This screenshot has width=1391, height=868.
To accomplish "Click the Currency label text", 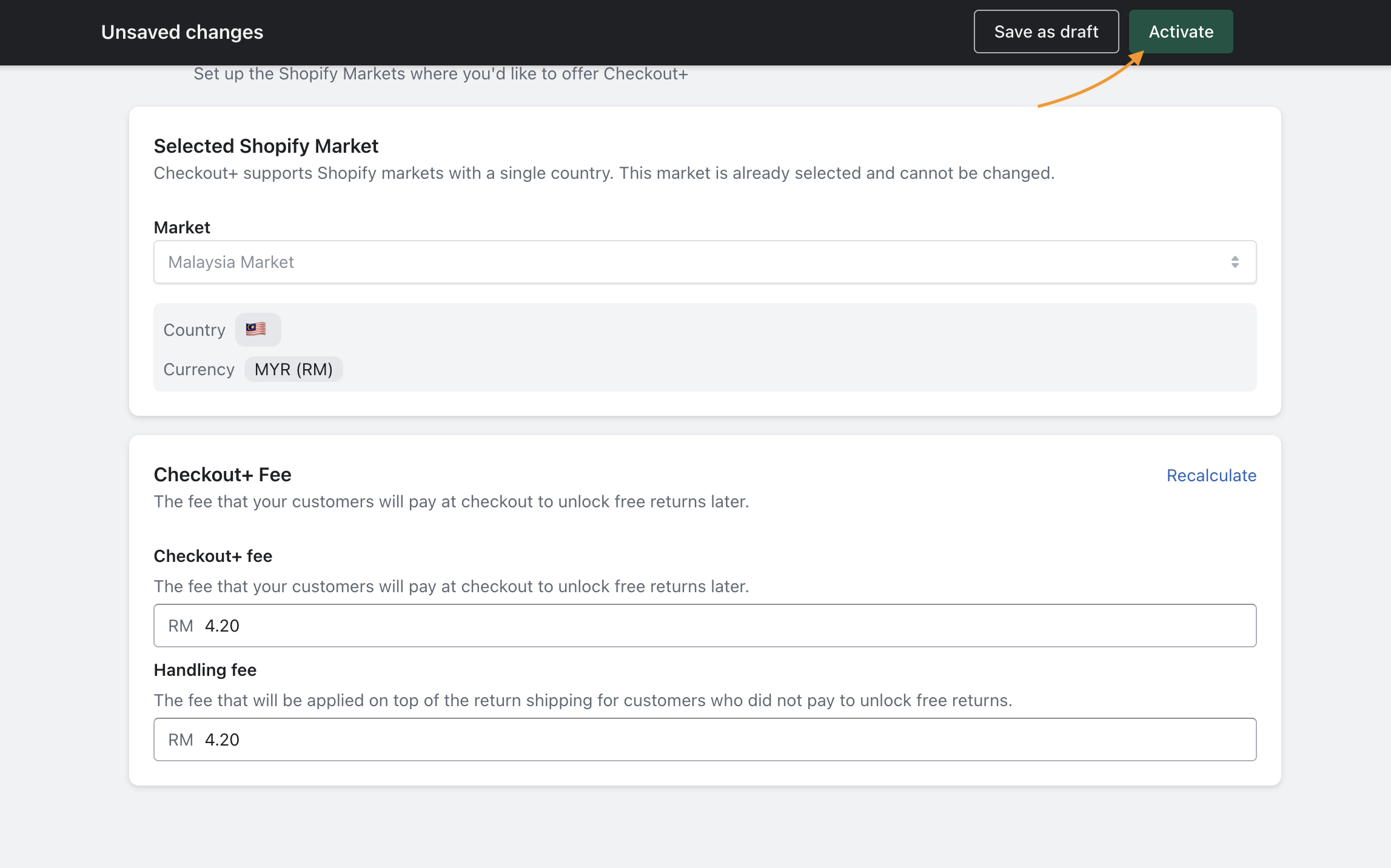I will (199, 369).
